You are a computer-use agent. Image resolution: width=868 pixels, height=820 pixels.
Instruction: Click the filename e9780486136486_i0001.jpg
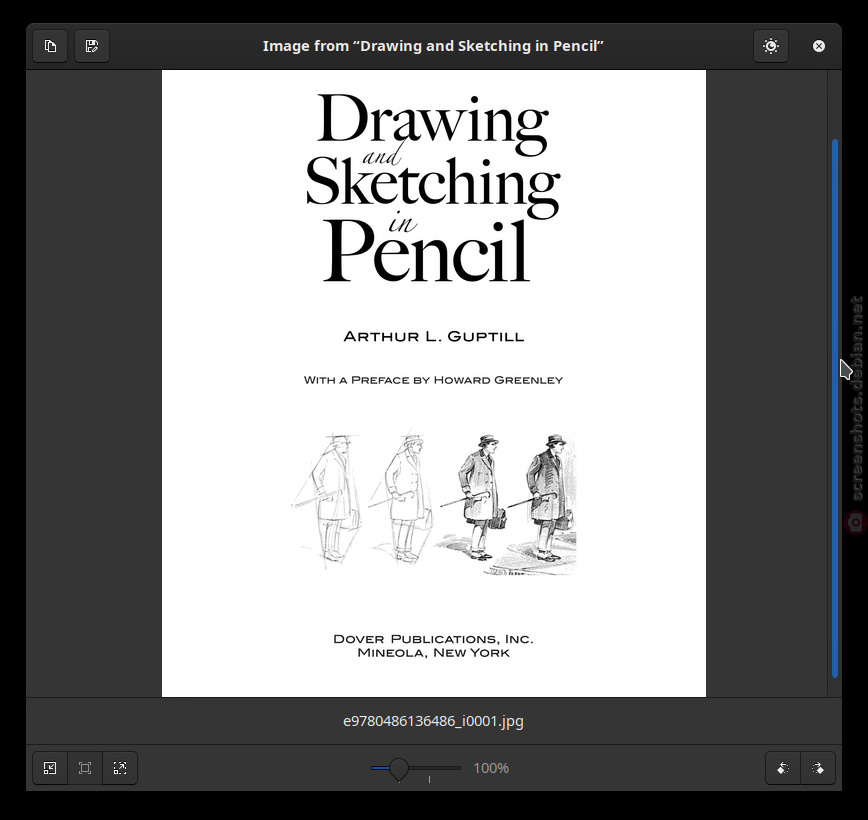point(433,721)
